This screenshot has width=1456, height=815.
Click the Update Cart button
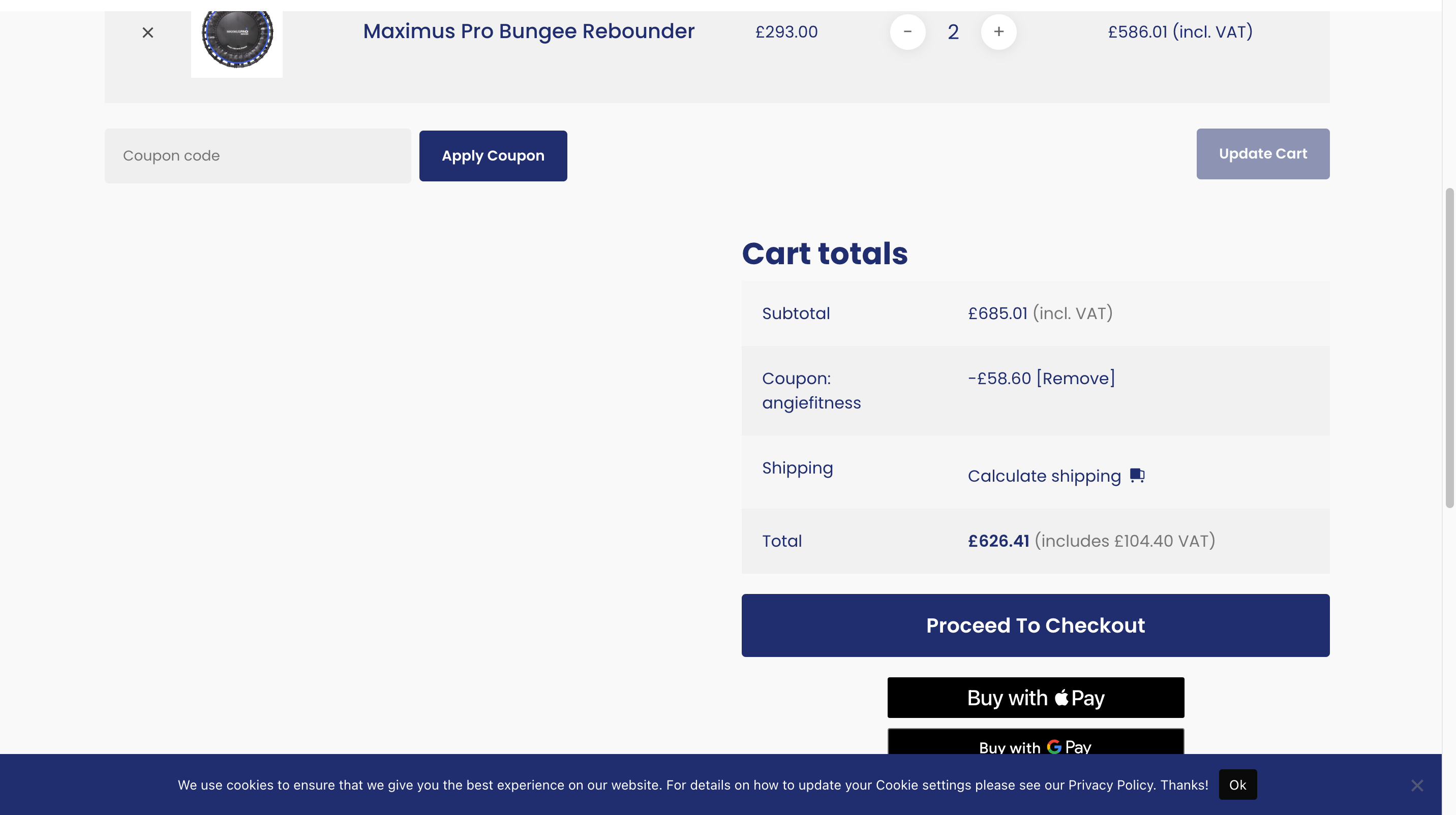[1262, 153]
